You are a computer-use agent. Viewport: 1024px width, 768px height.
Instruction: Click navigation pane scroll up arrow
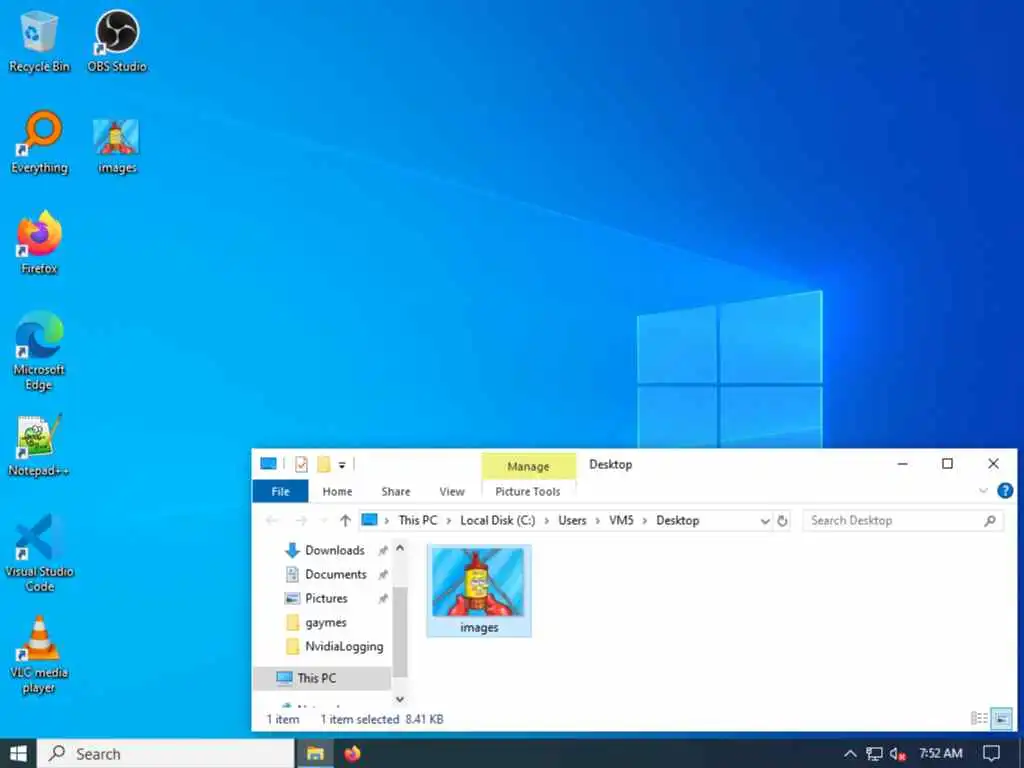(400, 549)
